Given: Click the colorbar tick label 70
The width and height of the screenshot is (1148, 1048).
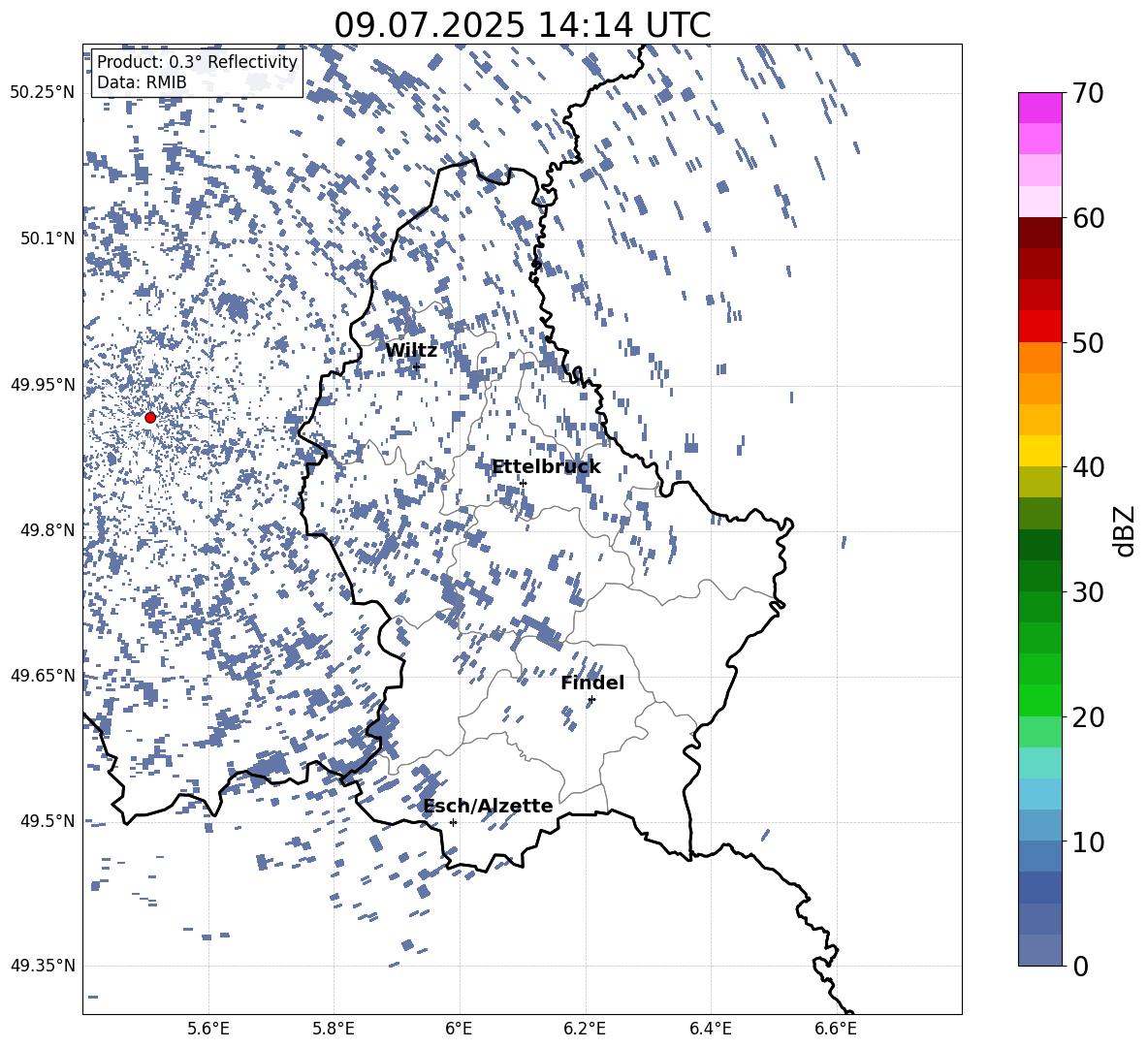Looking at the screenshot, I should (x=1088, y=94).
